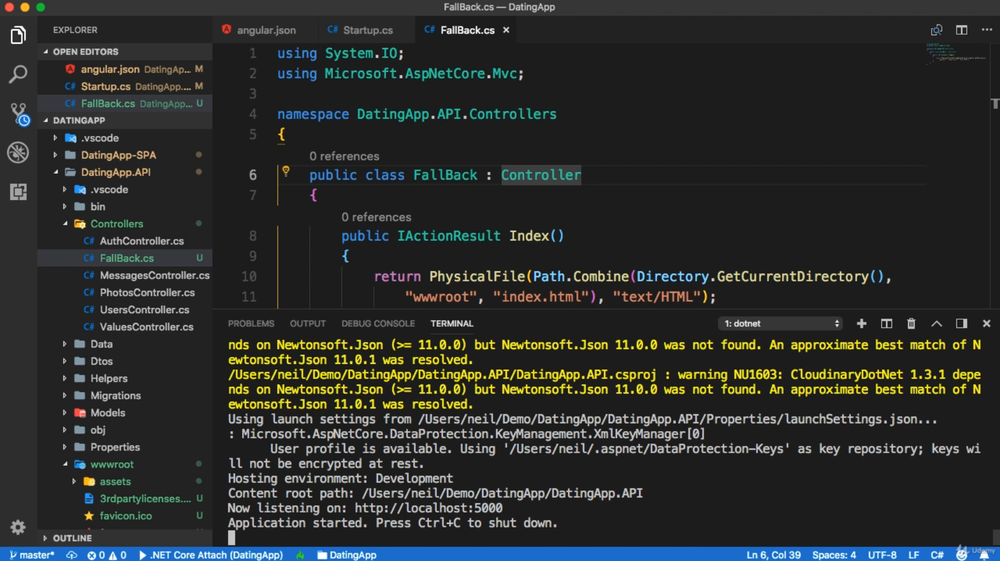Click the feedback smiley icon in status bar

(962, 555)
